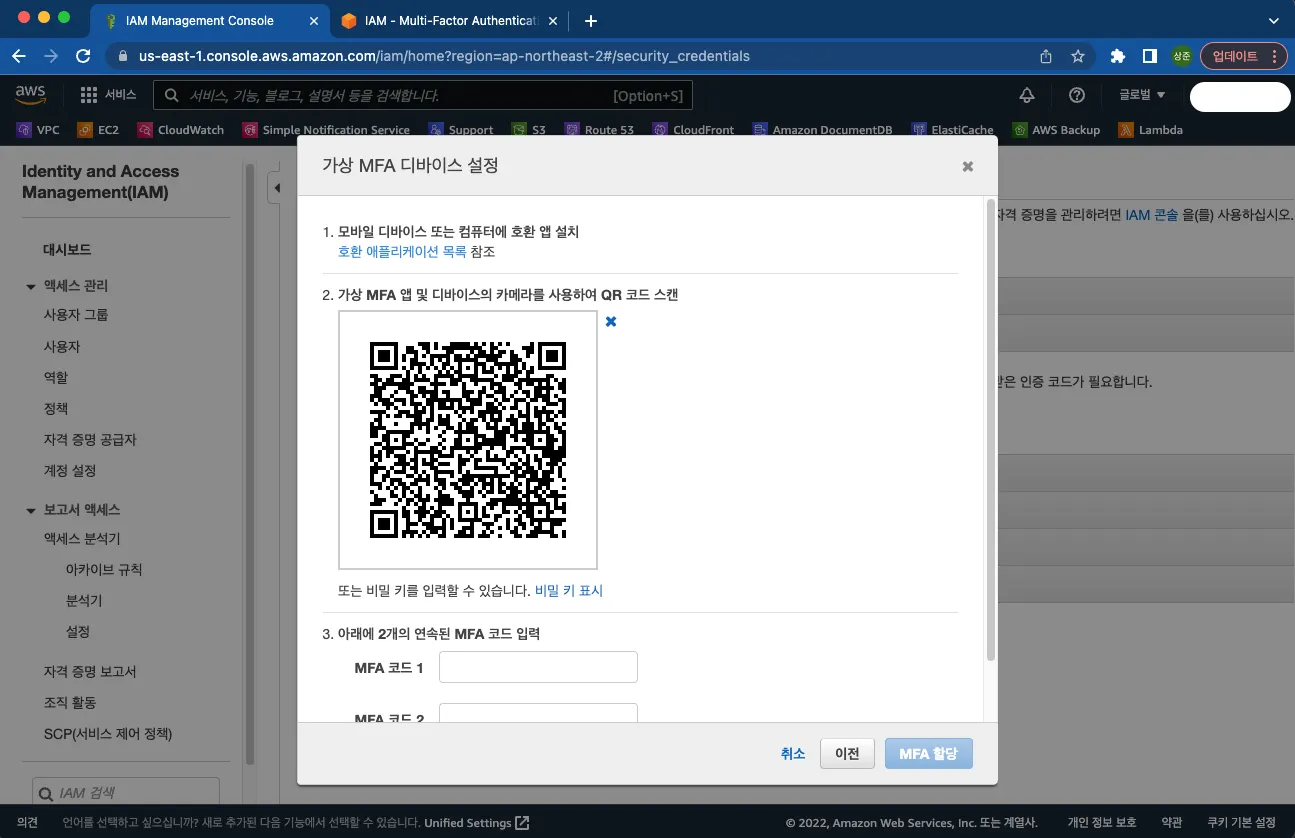Click the MFA 할당 button
Viewport: 1295px width, 838px height.
929,754
